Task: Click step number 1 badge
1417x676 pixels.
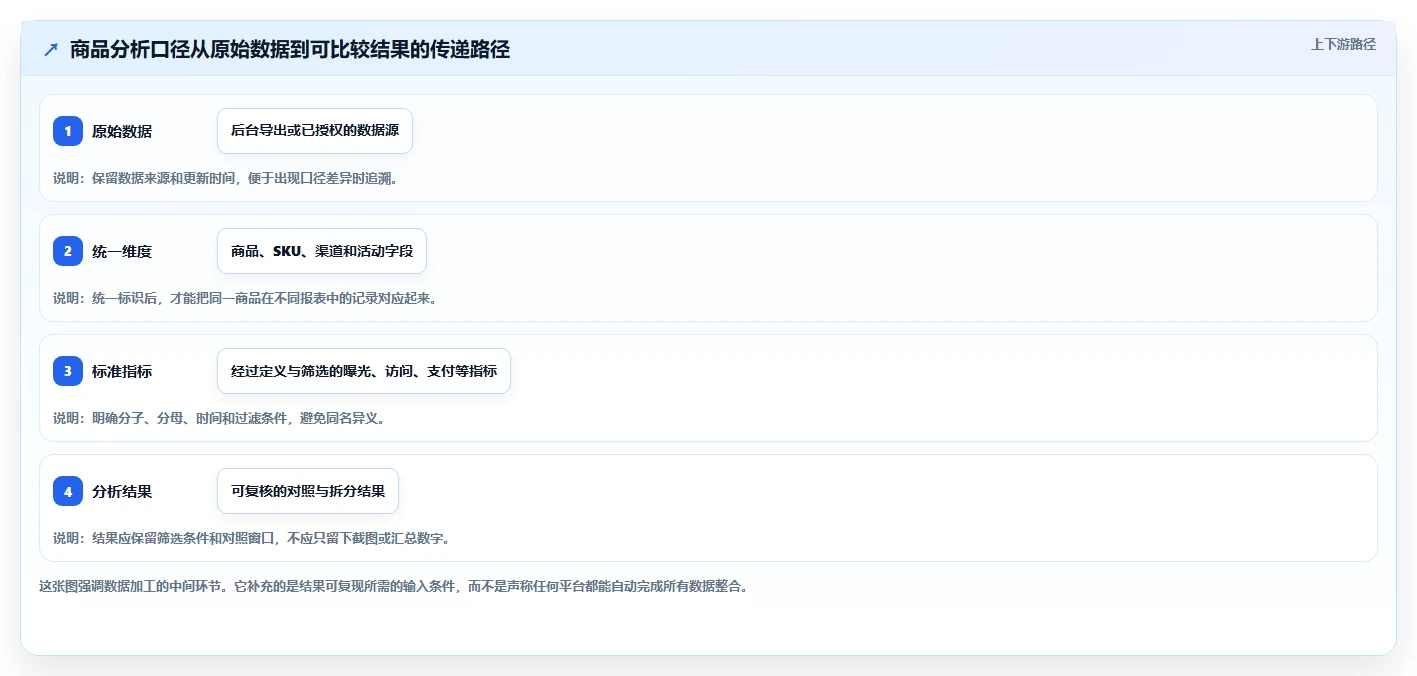Action: coord(68,131)
